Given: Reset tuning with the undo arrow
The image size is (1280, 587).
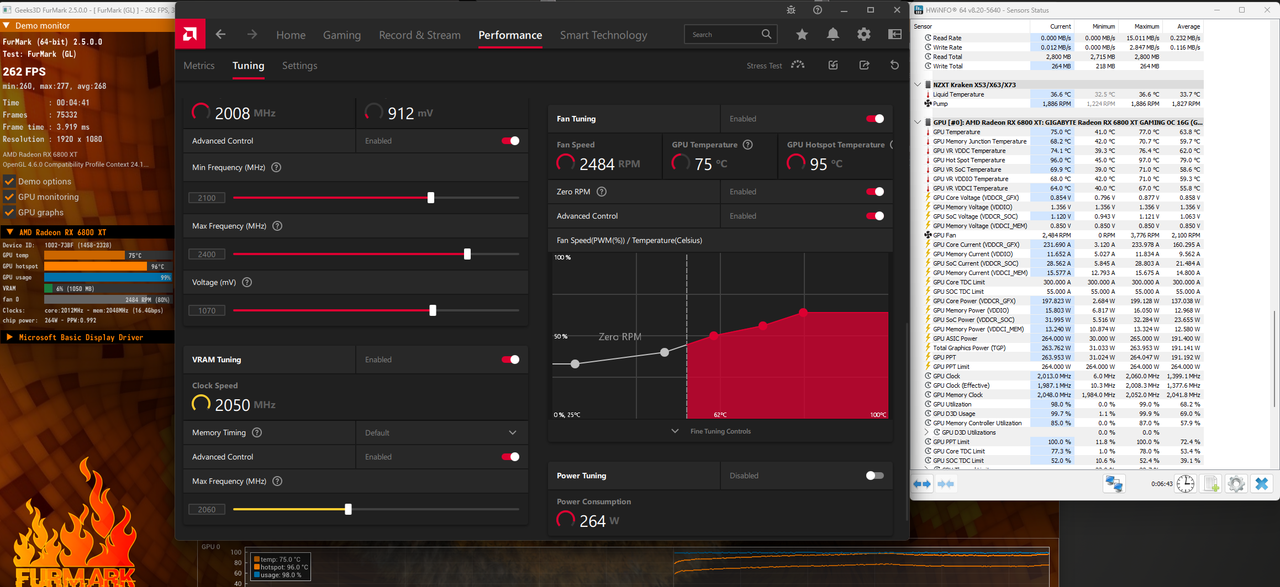Looking at the screenshot, I should click(894, 65).
